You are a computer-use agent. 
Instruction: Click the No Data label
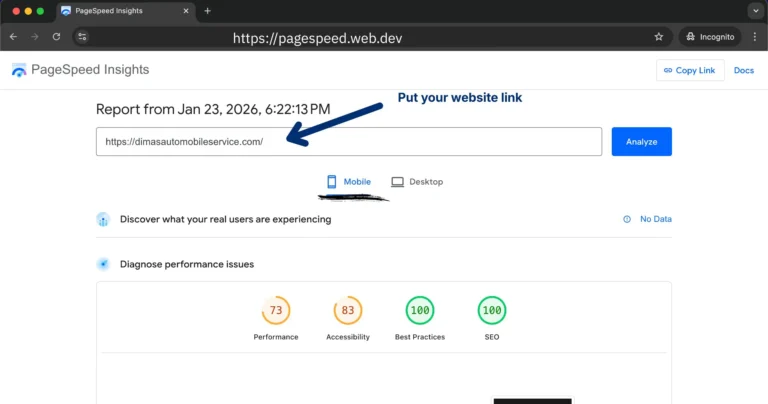[656, 219]
